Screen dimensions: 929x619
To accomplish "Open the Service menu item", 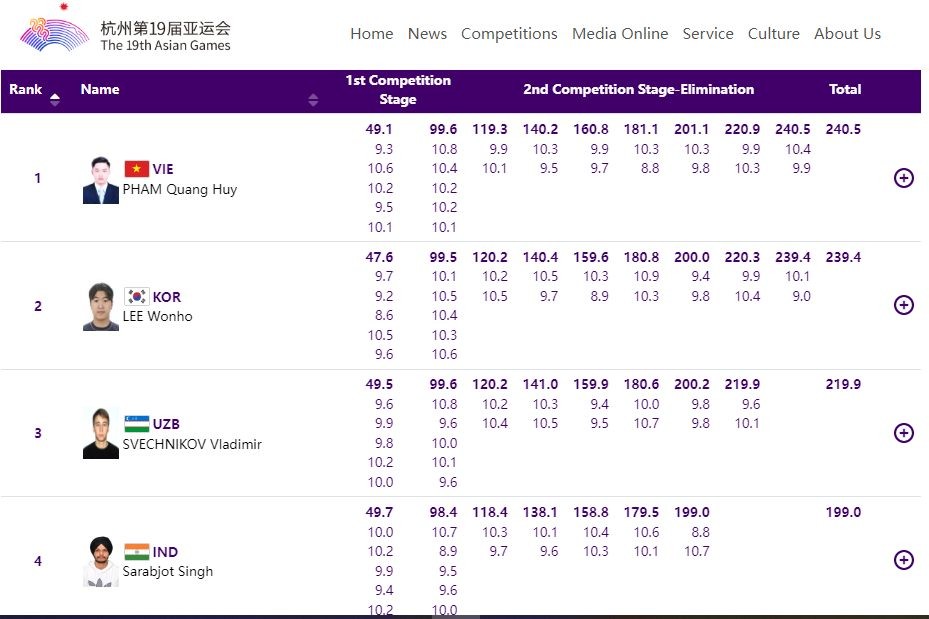I will point(708,34).
